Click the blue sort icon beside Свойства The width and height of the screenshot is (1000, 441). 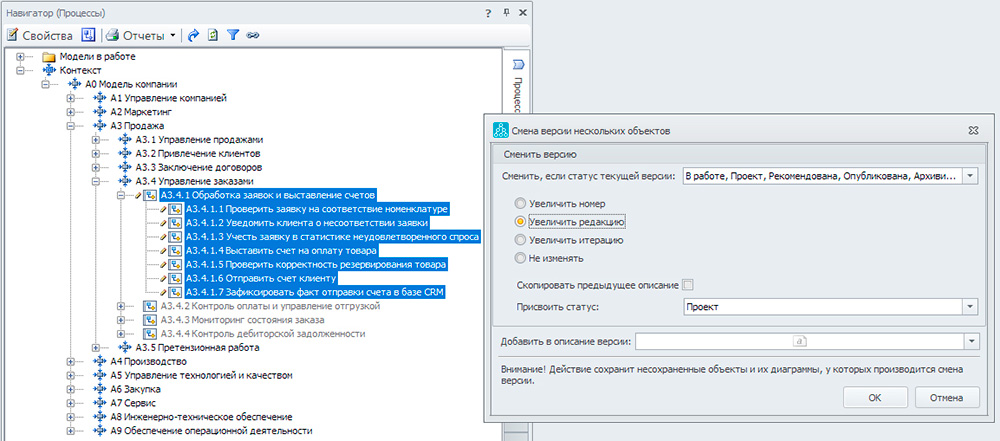[x=88, y=35]
